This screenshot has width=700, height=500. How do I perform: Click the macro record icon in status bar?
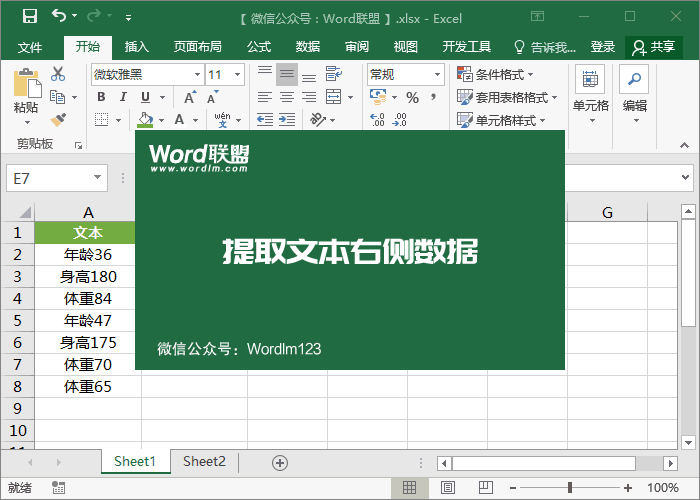tap(58, 488)
